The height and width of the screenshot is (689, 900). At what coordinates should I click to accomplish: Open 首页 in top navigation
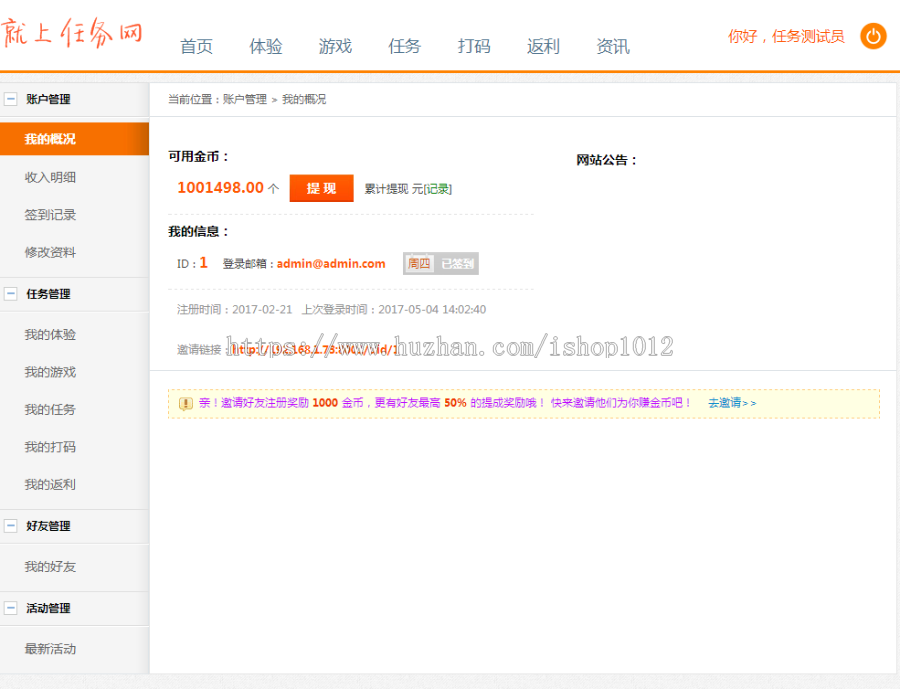[x=196, y=46]
